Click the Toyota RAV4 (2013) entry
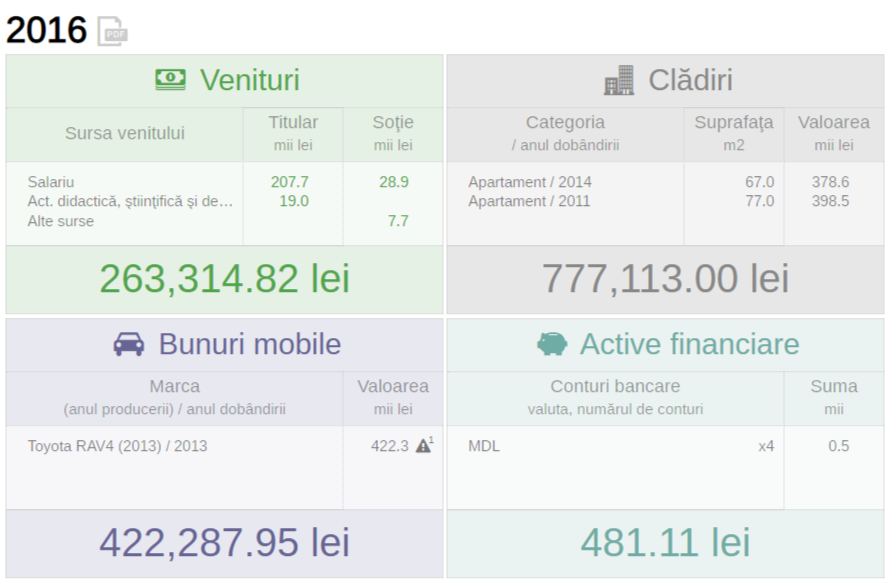This screenshot has height=583, width=887. (117, 446)
